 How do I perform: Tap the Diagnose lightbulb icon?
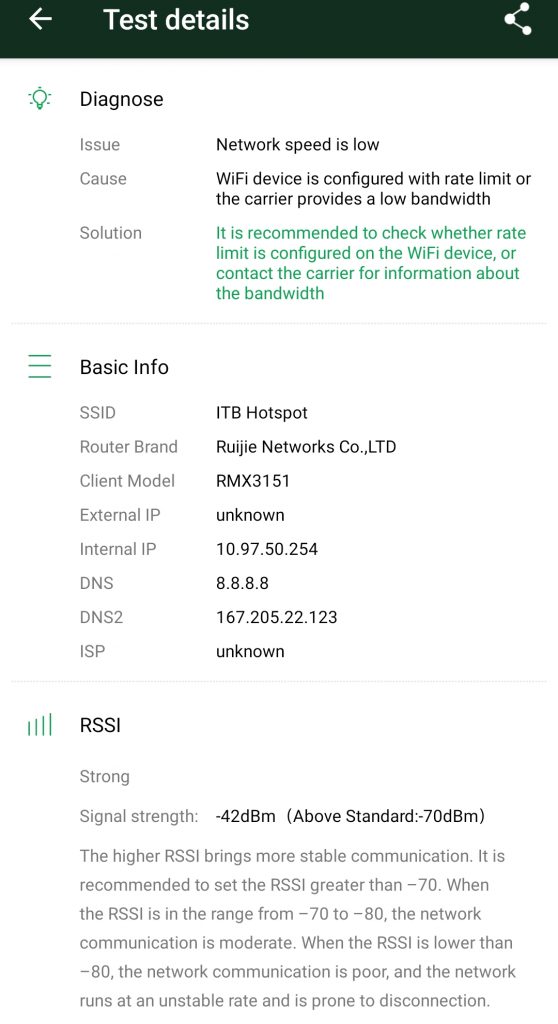coord(39,99)
